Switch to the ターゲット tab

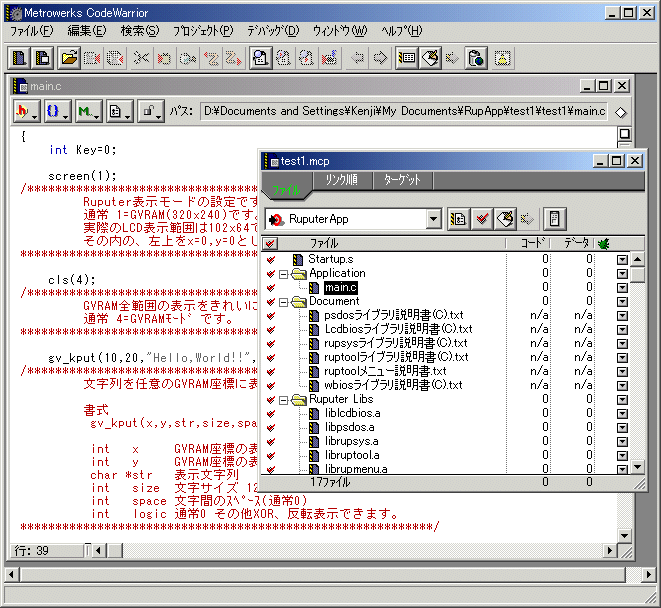point(403,180)
